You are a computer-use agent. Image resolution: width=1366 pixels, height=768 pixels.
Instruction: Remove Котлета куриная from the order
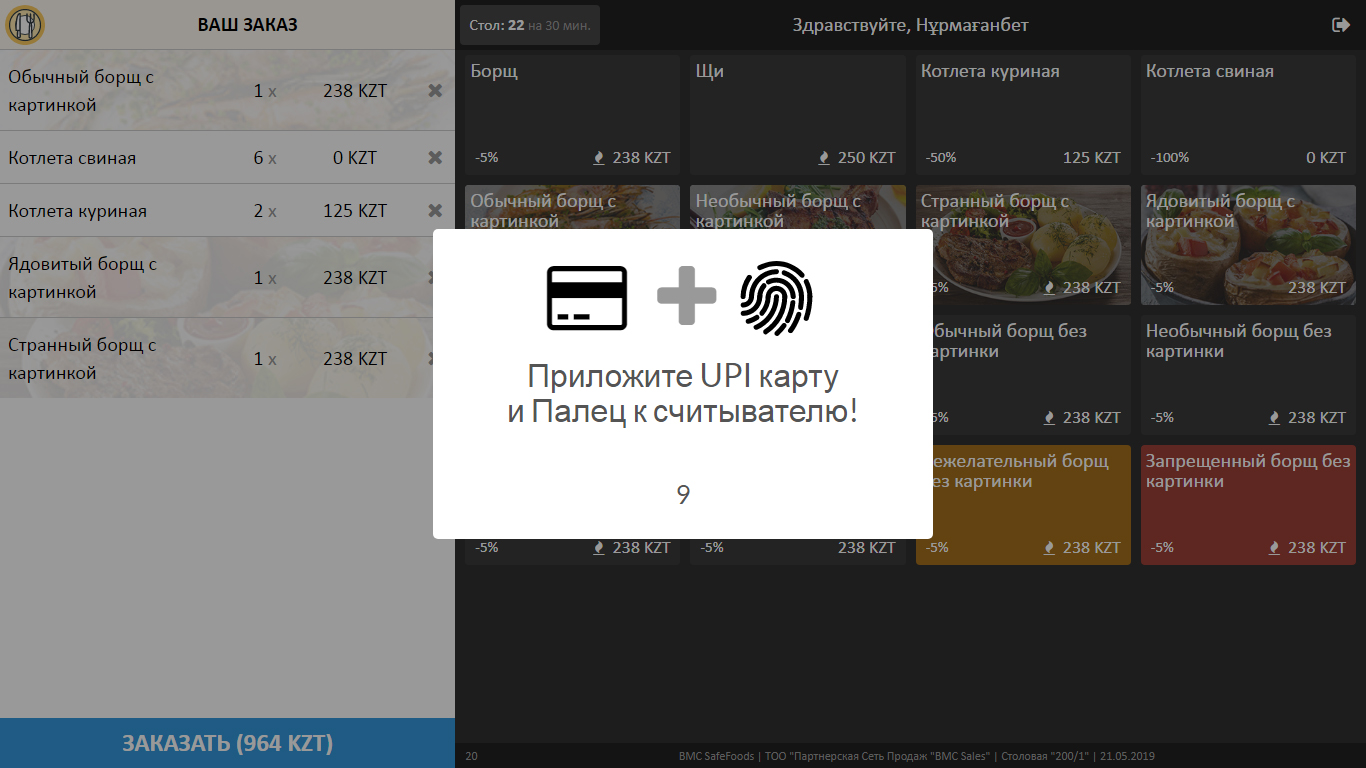(x=435, y=210)
